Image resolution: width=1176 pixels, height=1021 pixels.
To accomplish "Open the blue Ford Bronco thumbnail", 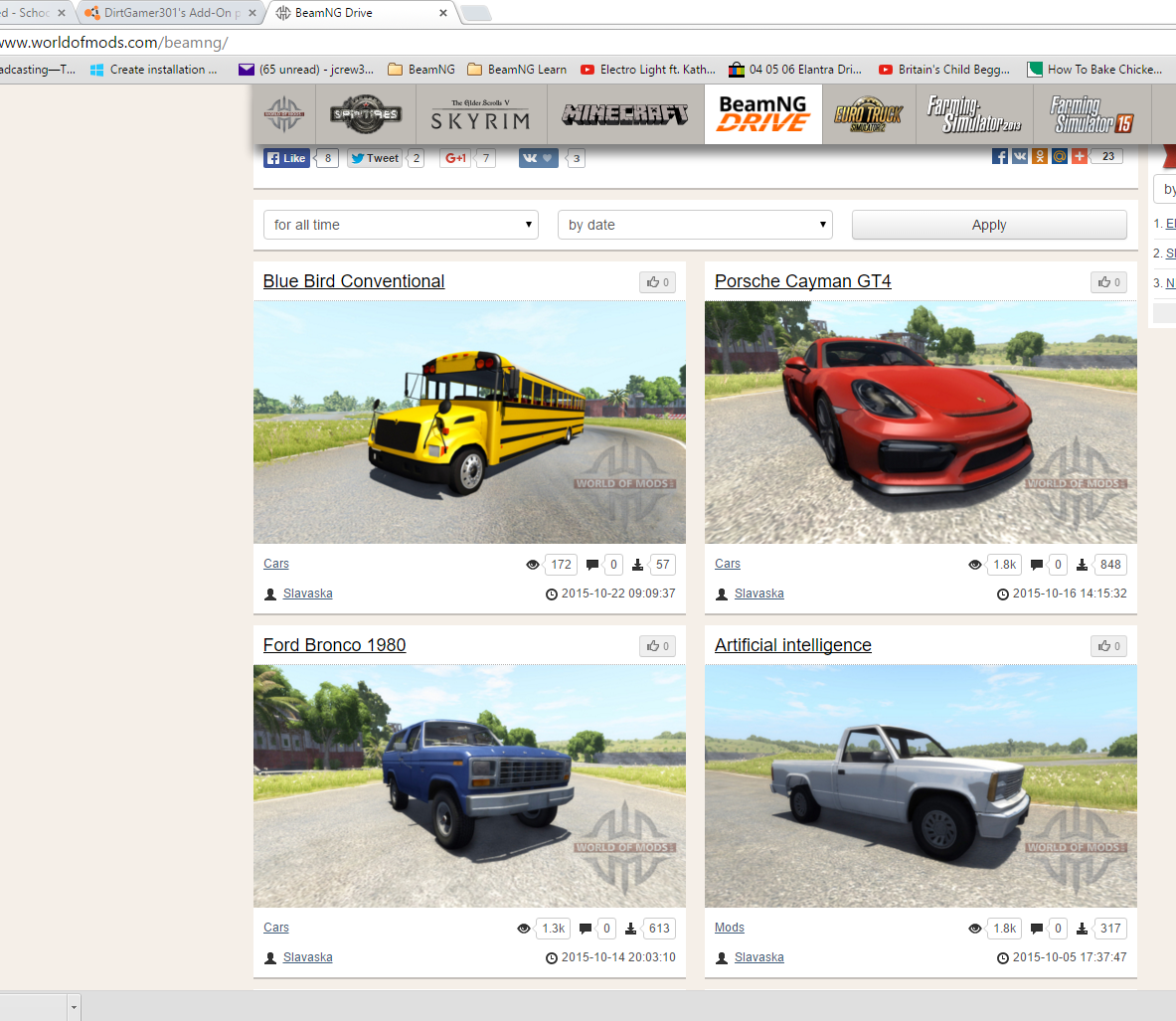I will tap(469, 786).
